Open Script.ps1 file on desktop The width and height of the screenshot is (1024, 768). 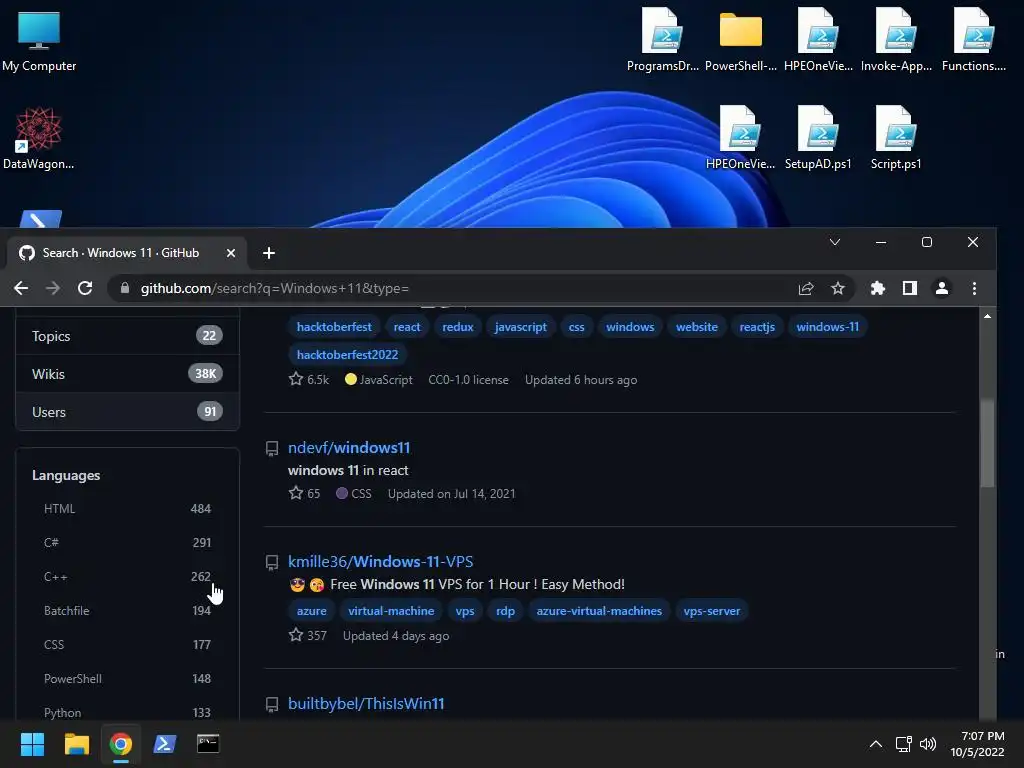(x=896, y=138)
